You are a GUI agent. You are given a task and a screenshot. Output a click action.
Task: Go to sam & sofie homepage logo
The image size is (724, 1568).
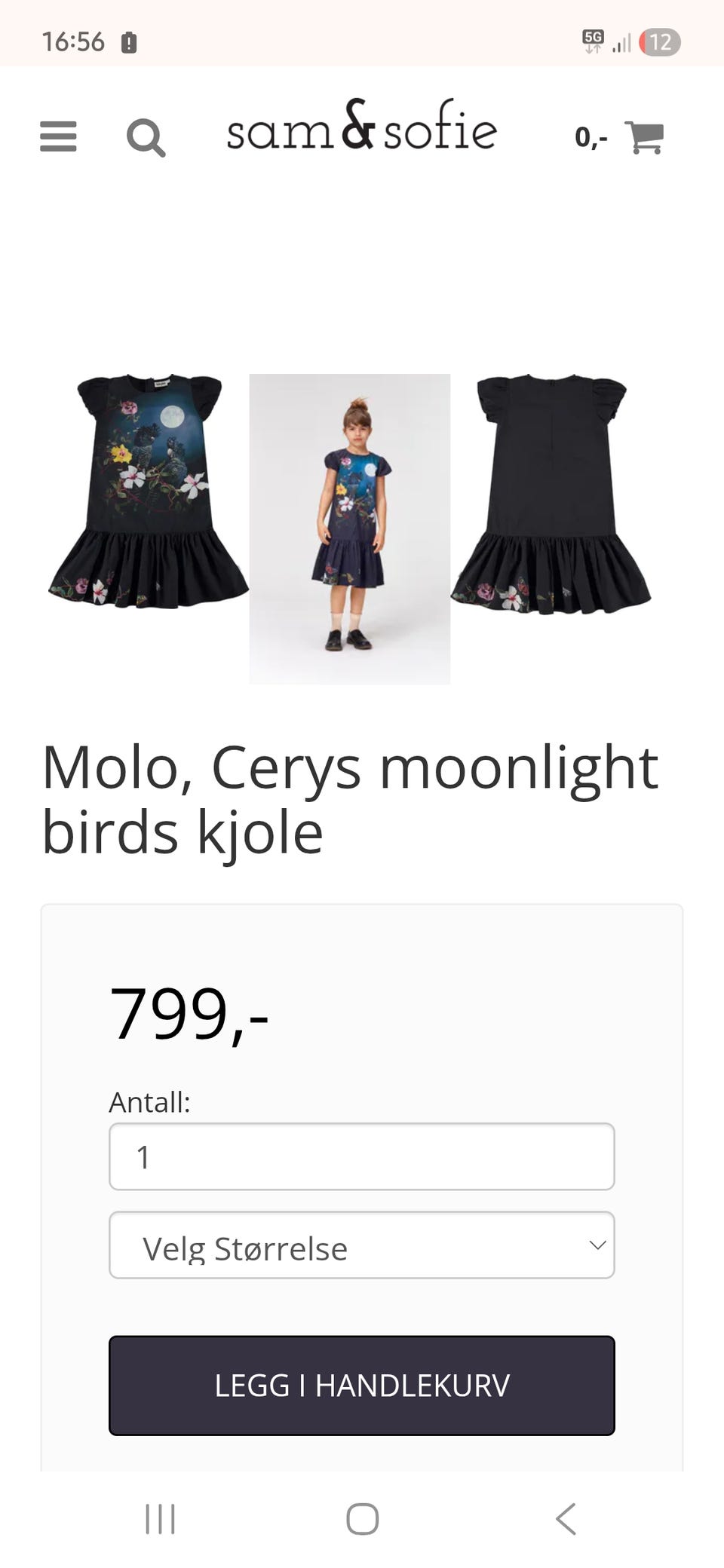click(361, 126)
